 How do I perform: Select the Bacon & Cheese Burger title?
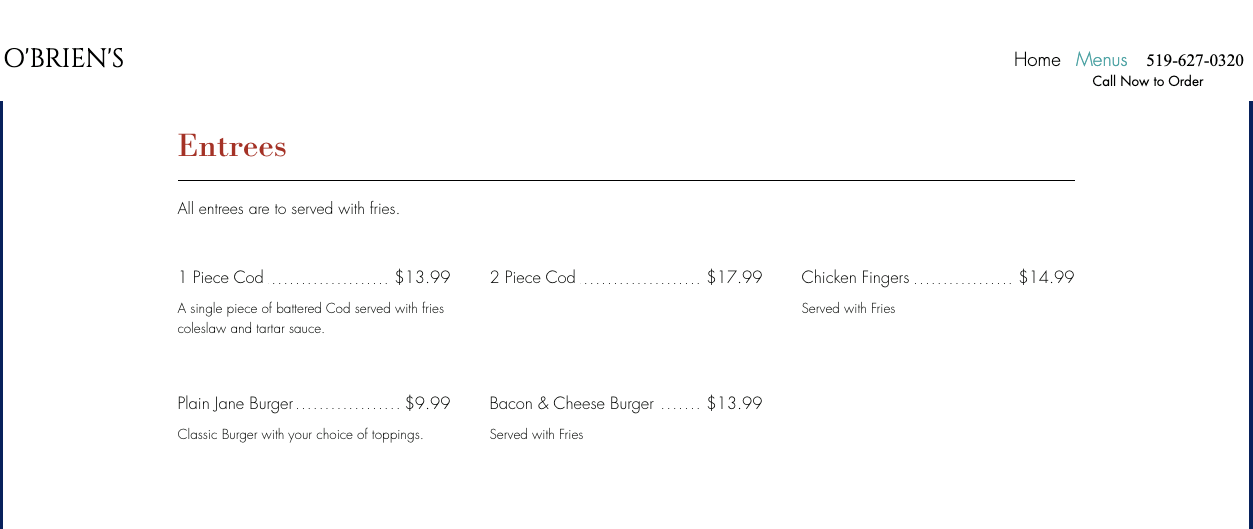571,404
